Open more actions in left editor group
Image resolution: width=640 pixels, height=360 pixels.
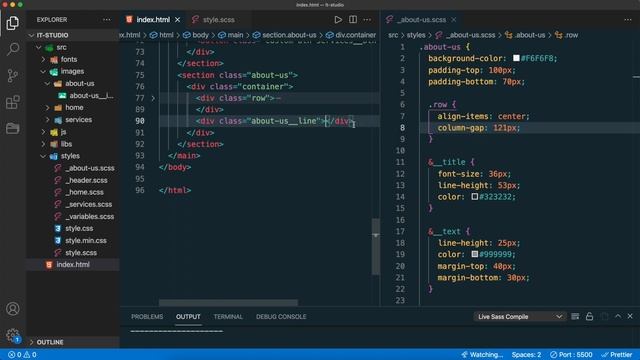tap(367, 20)
